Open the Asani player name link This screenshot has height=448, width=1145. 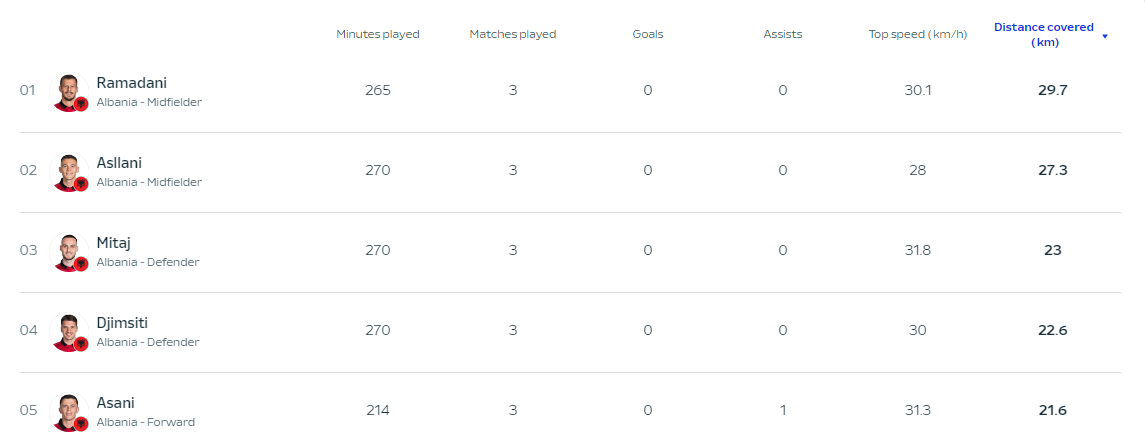[x=115, y=403]
